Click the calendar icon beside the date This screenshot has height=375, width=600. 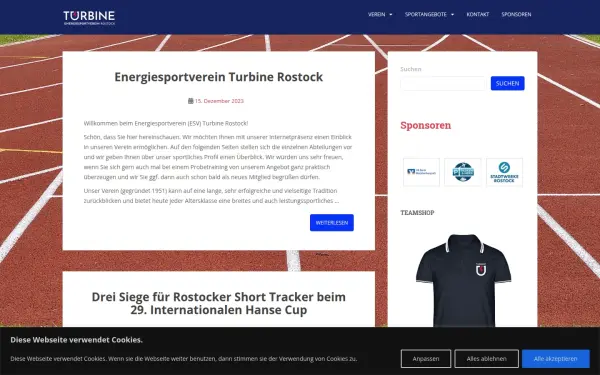(x=190, y=101)
